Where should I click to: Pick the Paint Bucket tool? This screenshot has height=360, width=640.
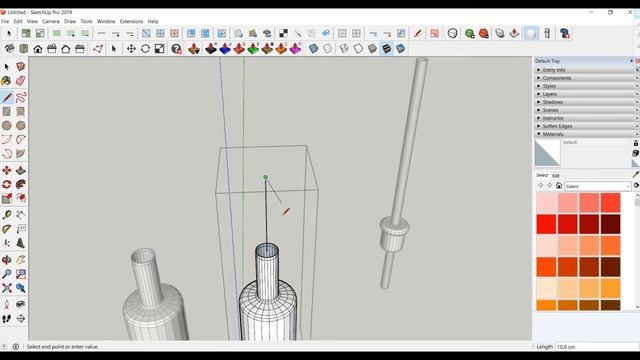pos(7,80)
